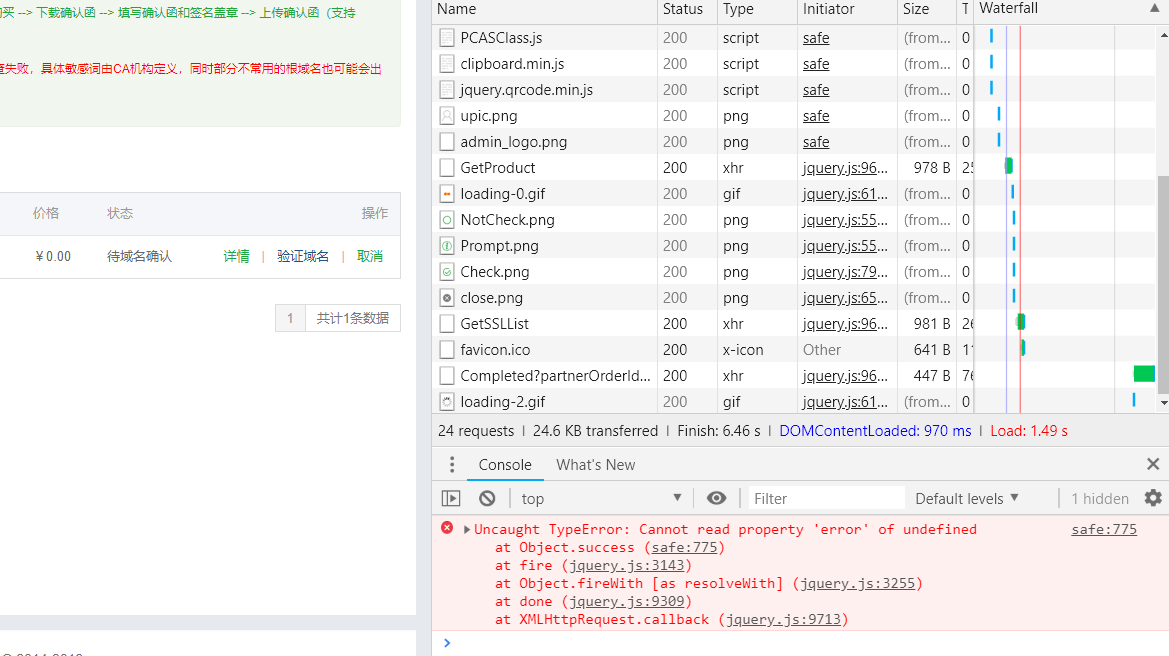Show the console sidebar
1169x656 pixels.
[451, 498]
